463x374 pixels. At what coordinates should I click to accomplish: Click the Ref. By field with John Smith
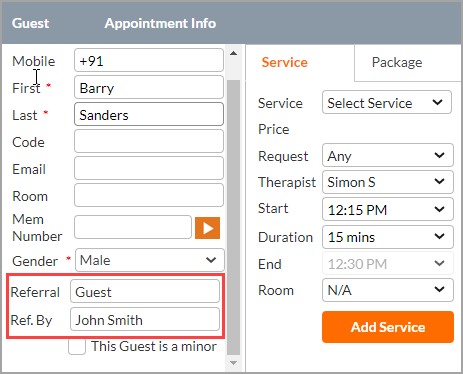tap(145, 319)
